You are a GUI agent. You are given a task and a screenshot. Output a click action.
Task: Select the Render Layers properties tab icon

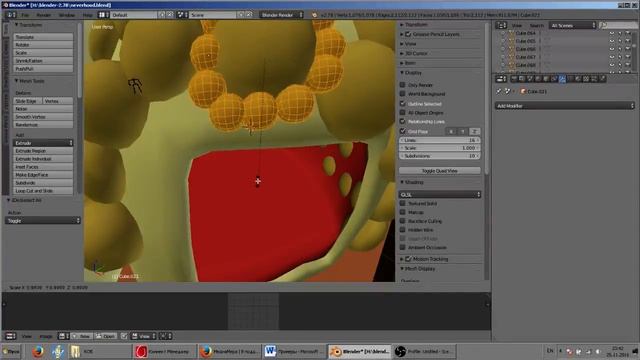pyautogui.click(x=522, y=79)
